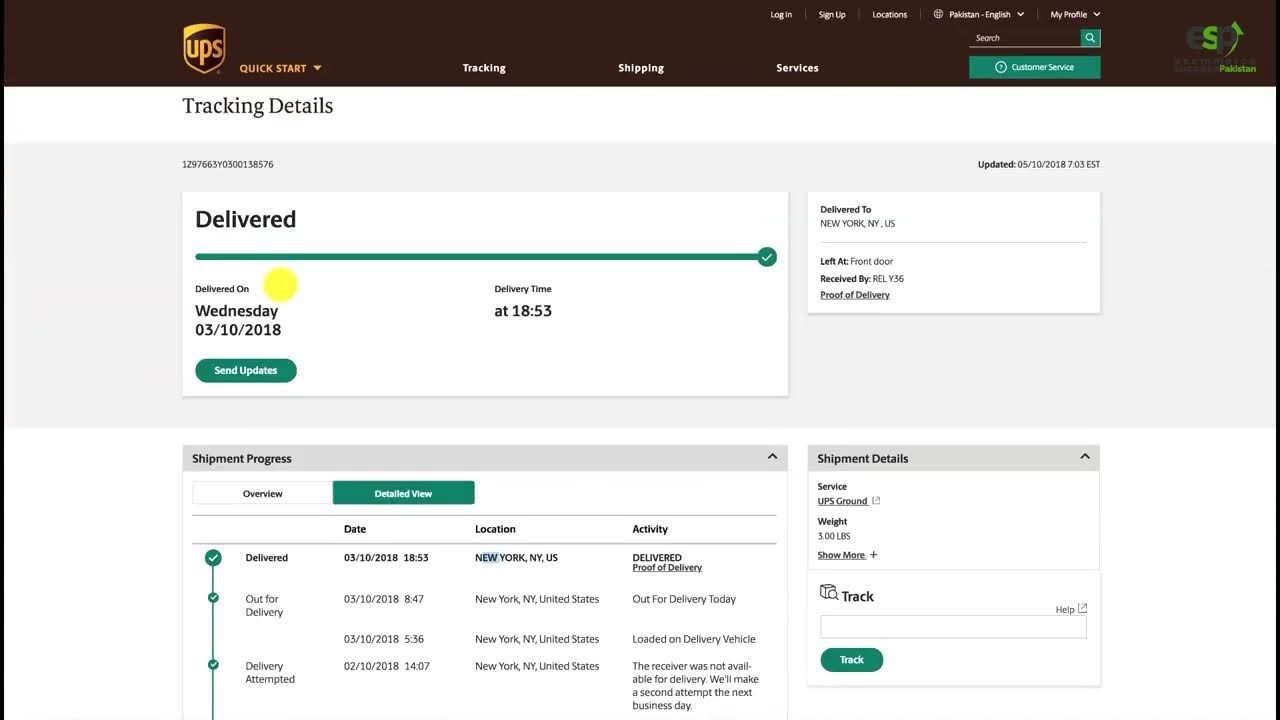
Task: Click the question mark Customer Service icon
Action: 1001,67
